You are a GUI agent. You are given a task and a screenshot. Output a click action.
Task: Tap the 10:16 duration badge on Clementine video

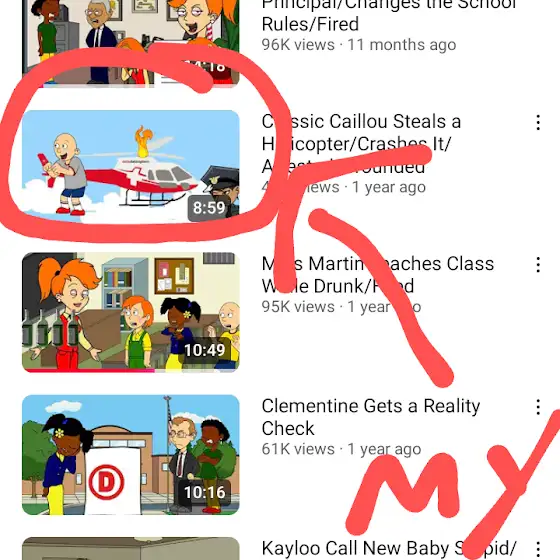pos(205,492)
